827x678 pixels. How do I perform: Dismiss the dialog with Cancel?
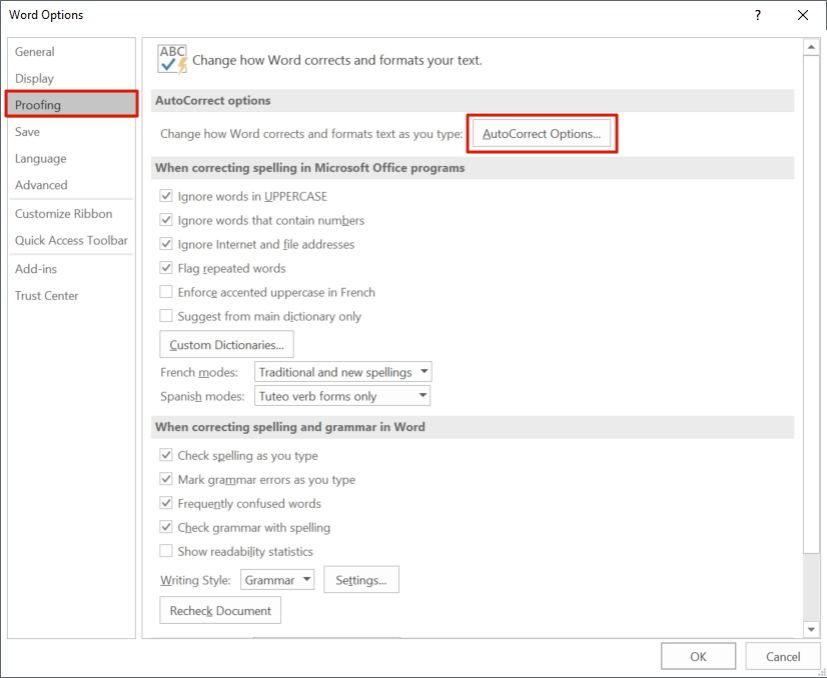[783, 656]
